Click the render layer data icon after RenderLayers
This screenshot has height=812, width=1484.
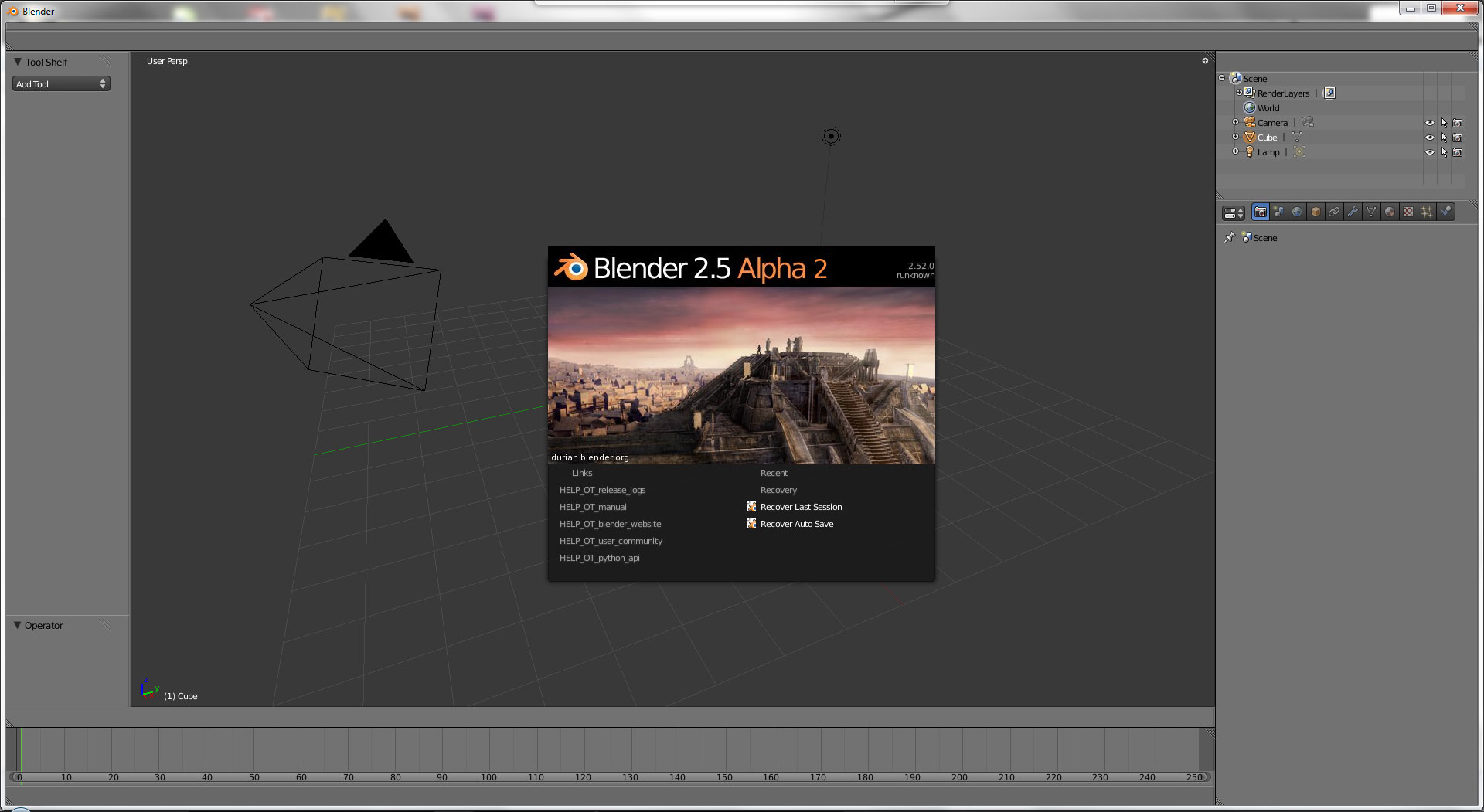1329,93
